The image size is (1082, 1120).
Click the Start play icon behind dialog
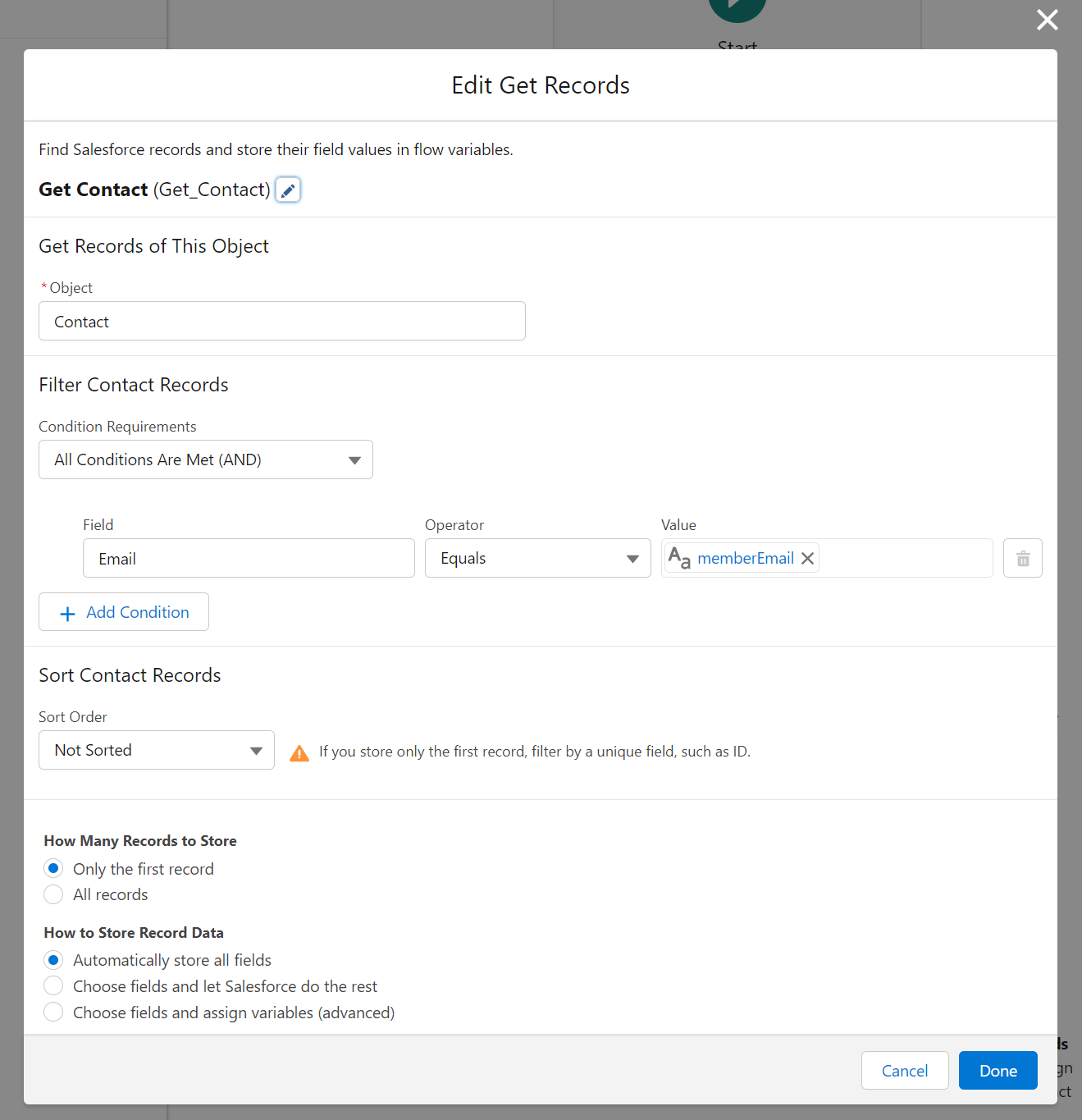coord(737,8)
